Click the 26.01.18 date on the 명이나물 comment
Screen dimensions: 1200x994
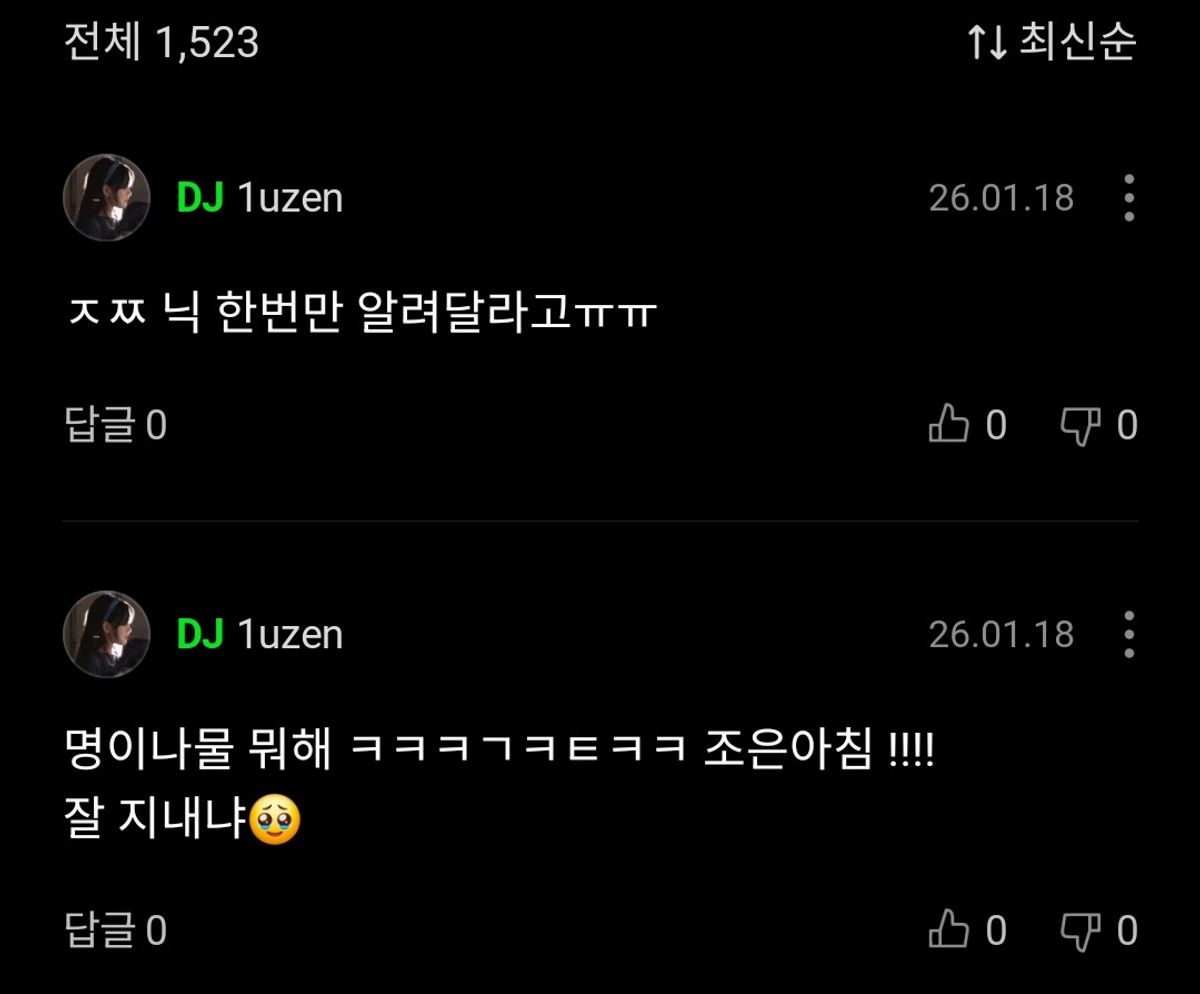(1001, 634)
